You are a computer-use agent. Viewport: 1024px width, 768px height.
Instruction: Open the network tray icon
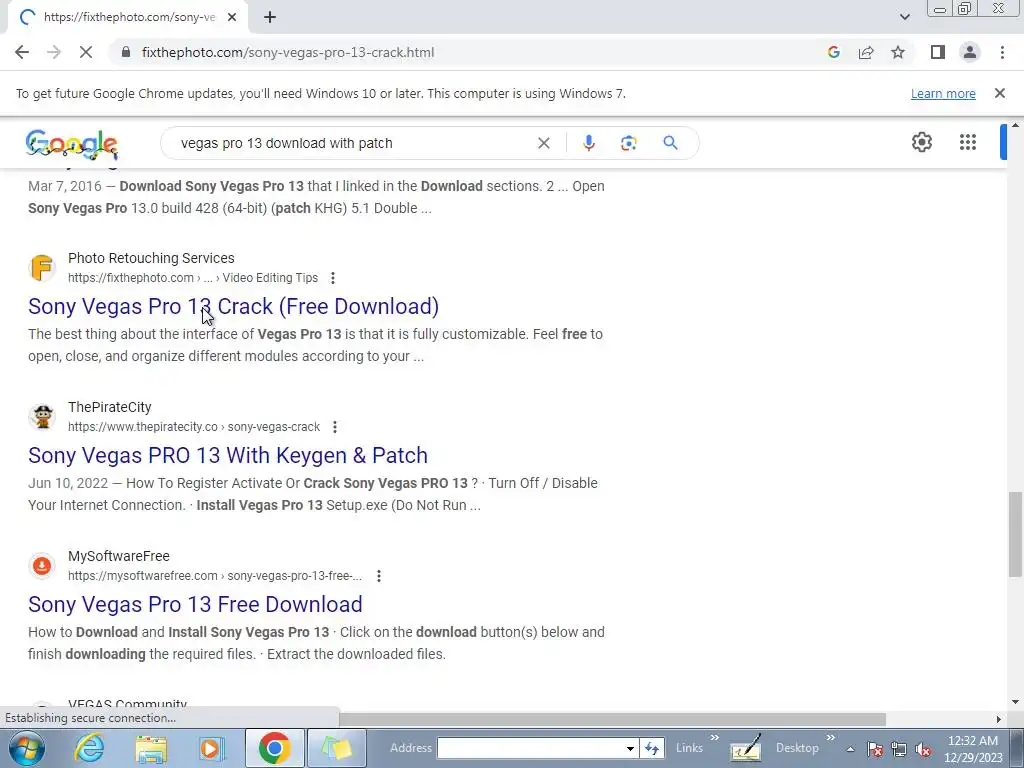pos(899,749)
